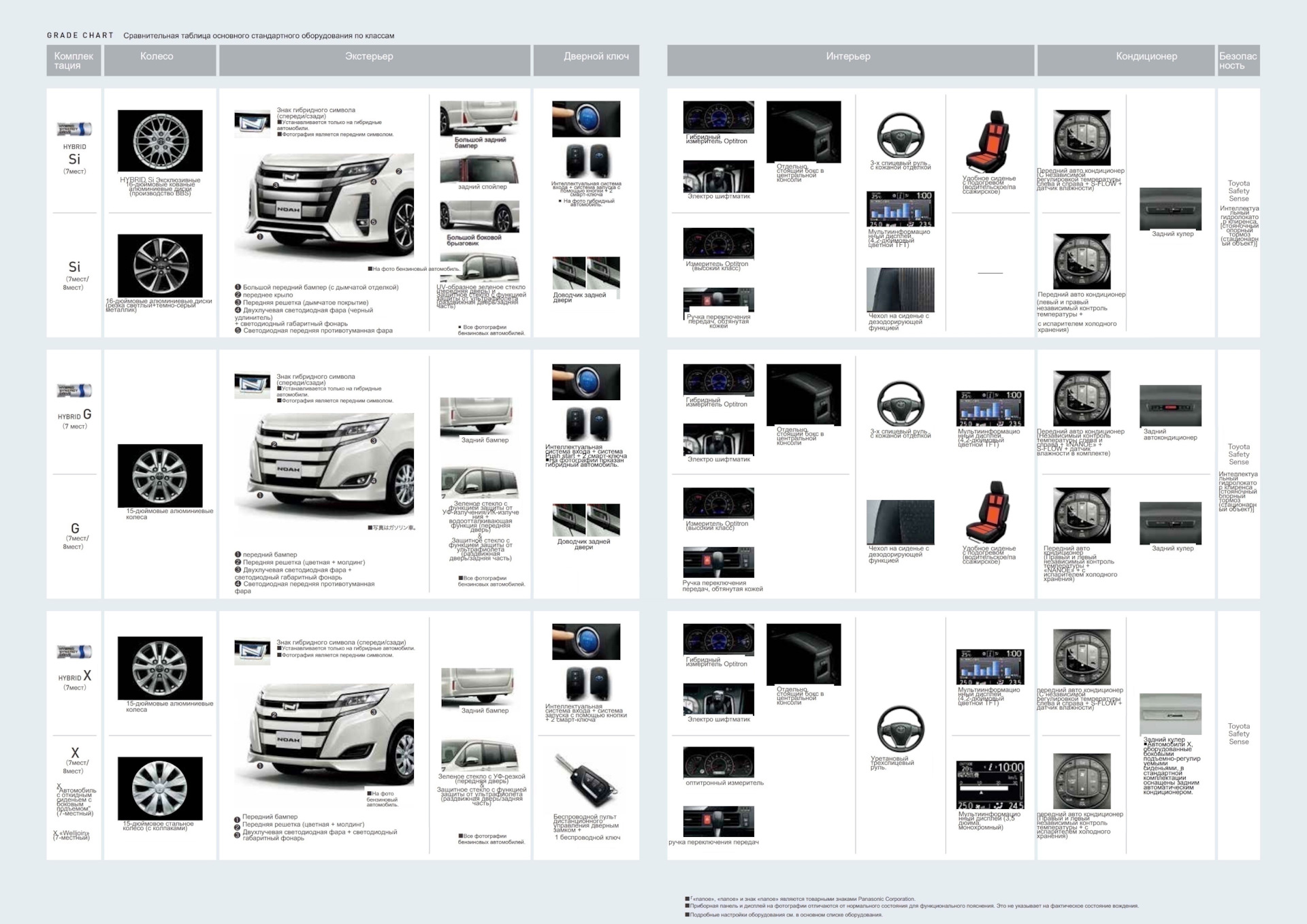Select the Экстерьер column header
Image resolution: width=1307 pixels, height=924 pixels.
point(374,61)
